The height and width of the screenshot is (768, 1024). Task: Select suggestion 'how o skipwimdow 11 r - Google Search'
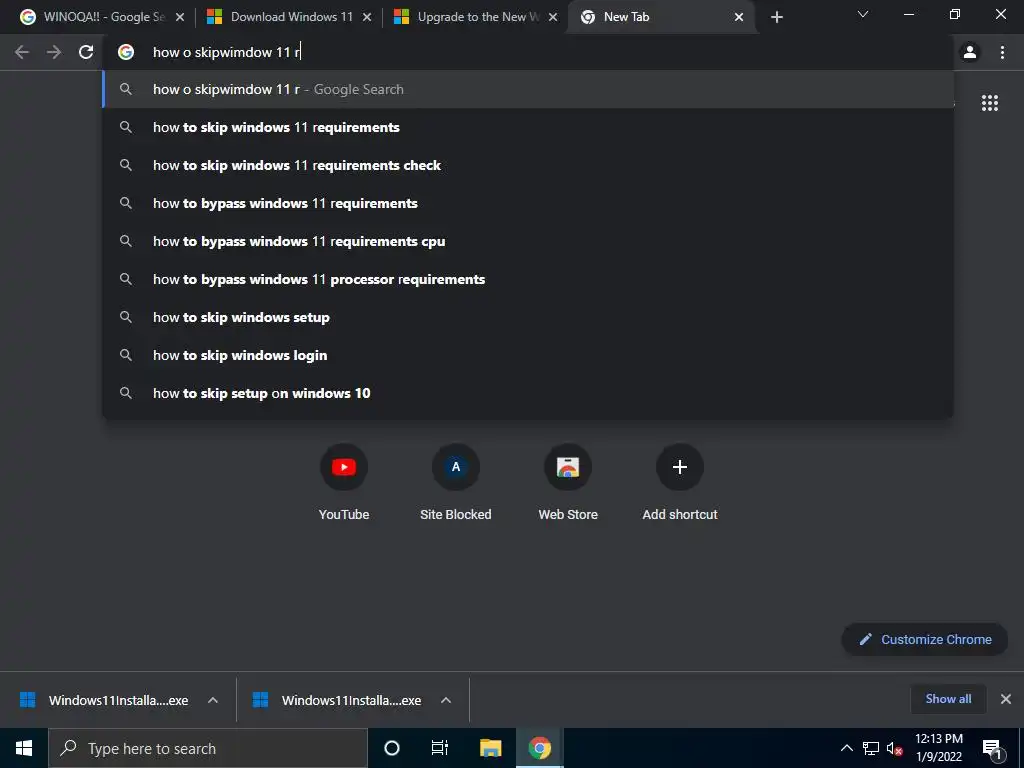tap(528, 89)
